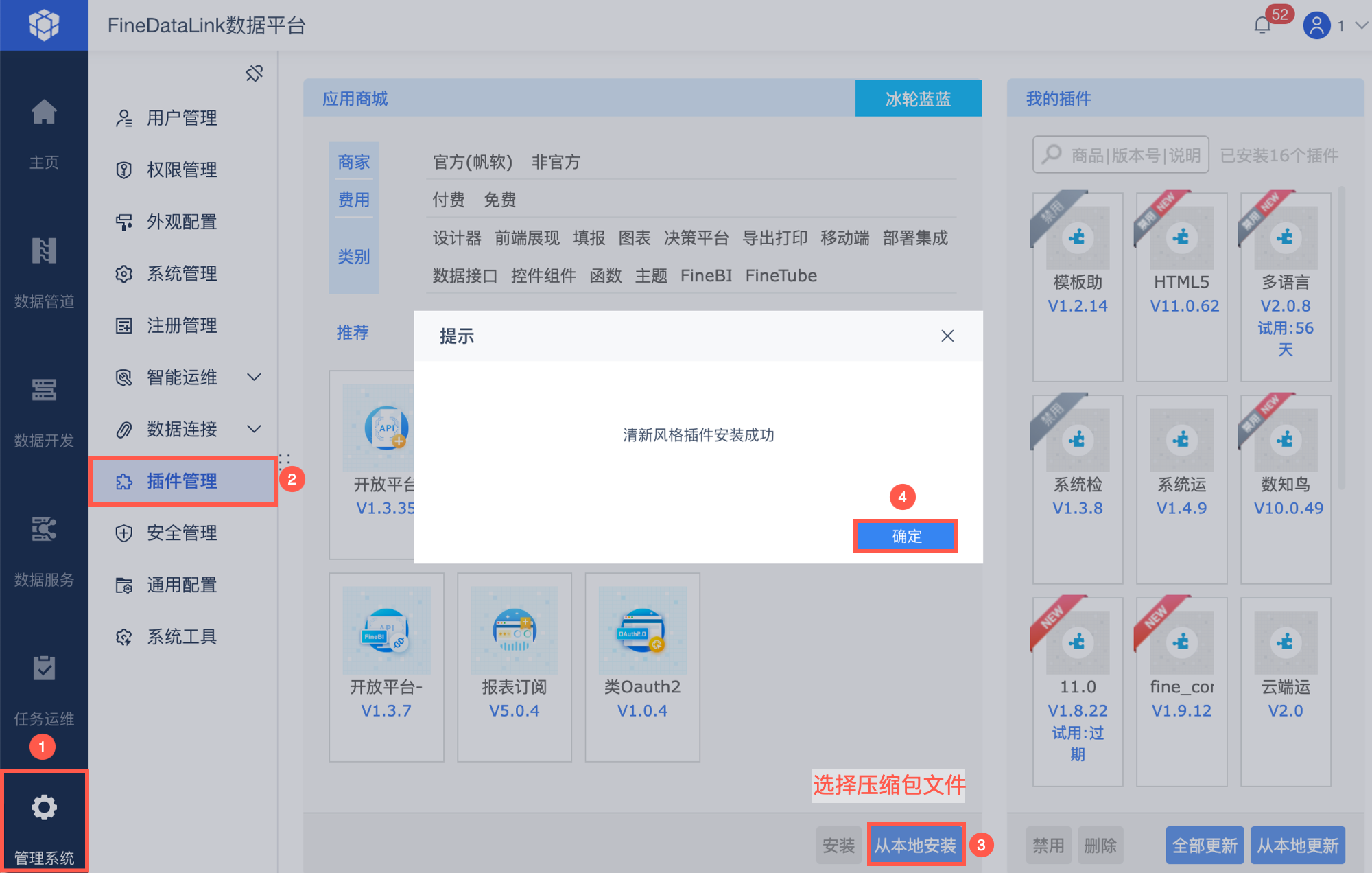Open 插件管理 in the side menu
The image size is (1372, 873).
point(182,481)
